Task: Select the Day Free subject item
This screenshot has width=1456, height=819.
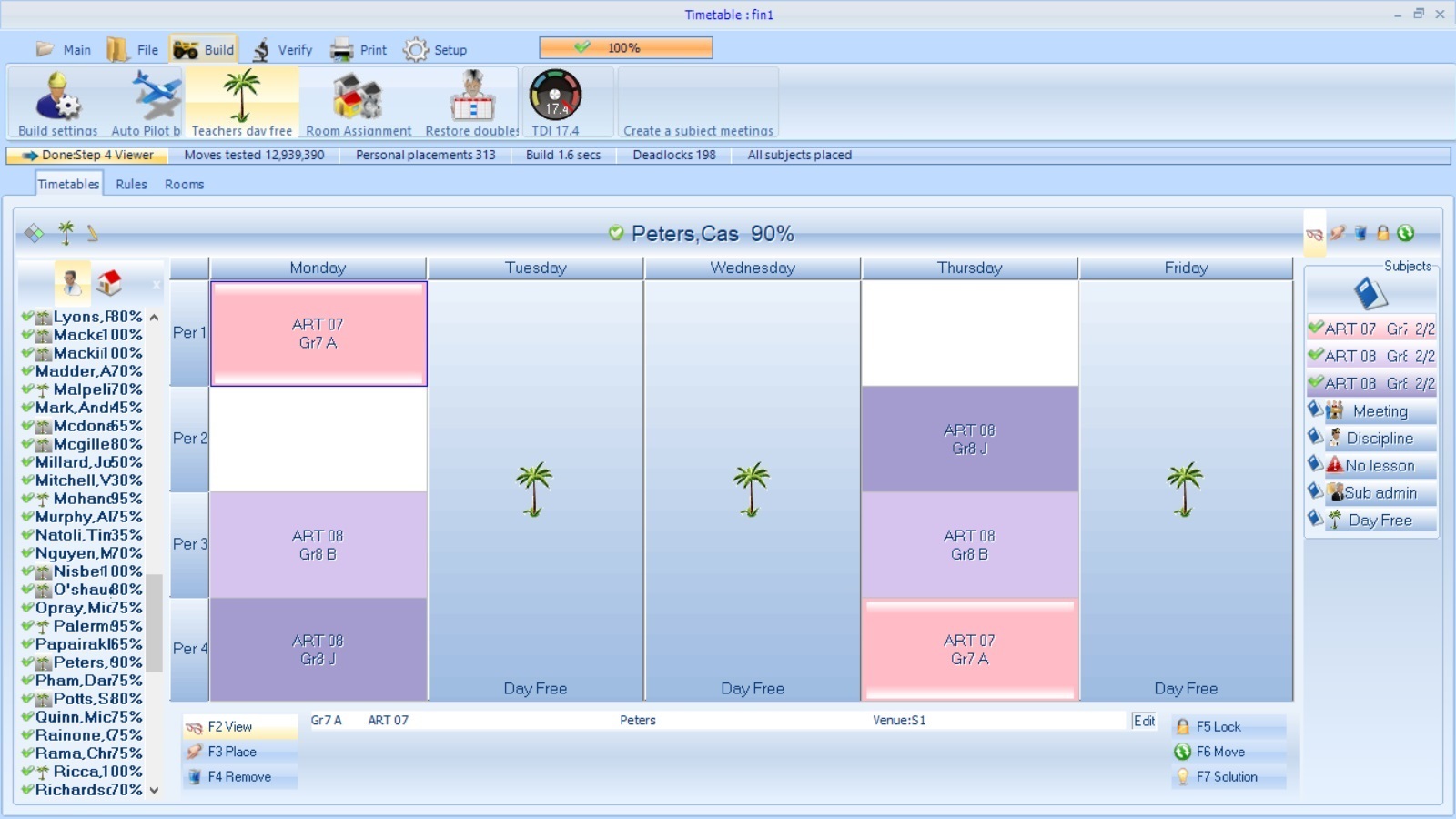Action: 1371,521
